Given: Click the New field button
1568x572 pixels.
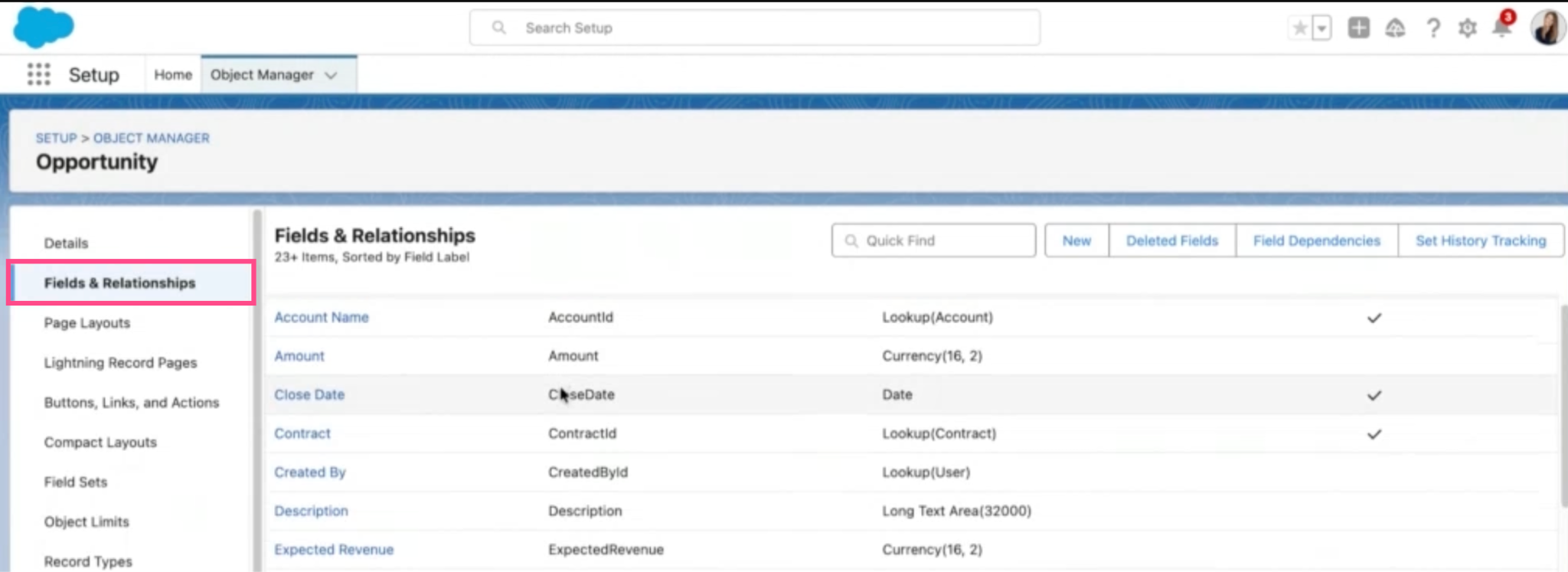Looking at the screenshot, I should (1076, 240).
